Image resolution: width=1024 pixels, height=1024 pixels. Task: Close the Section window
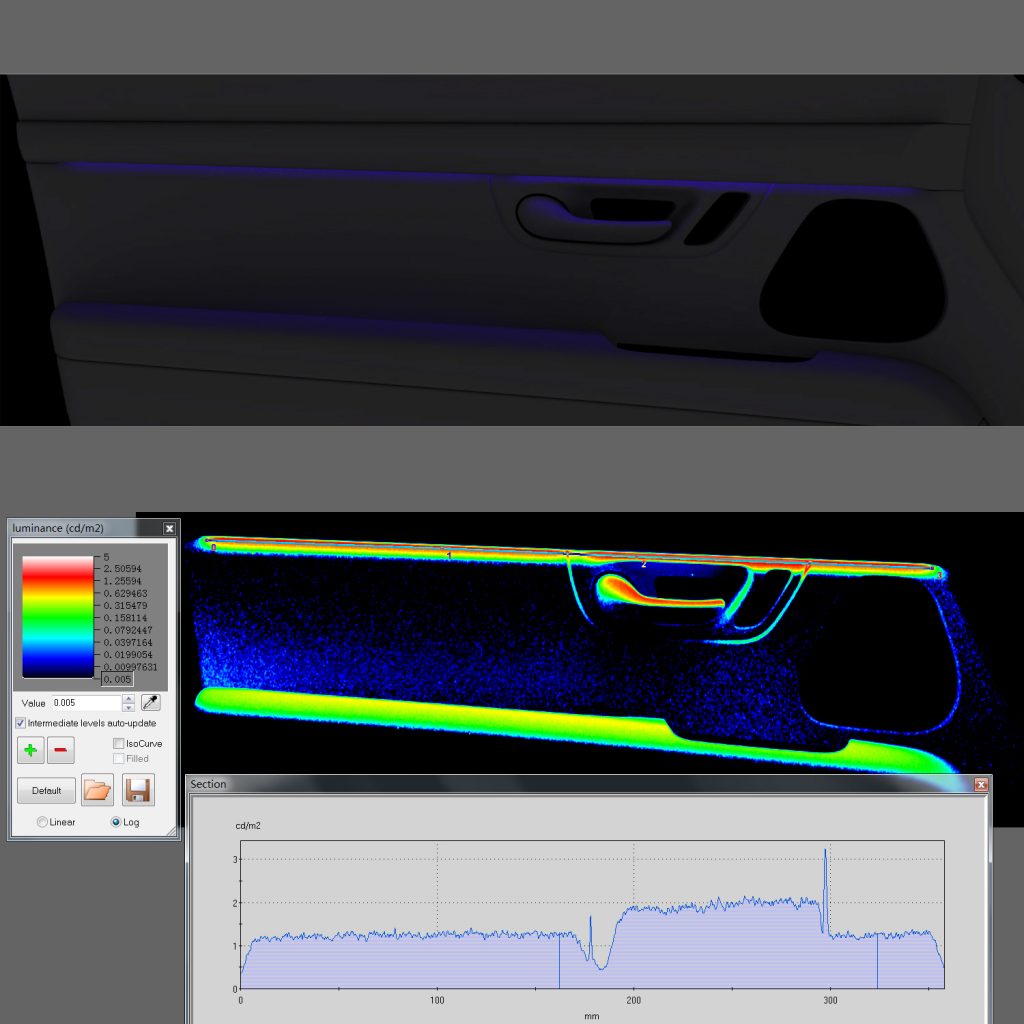[980, 785]
